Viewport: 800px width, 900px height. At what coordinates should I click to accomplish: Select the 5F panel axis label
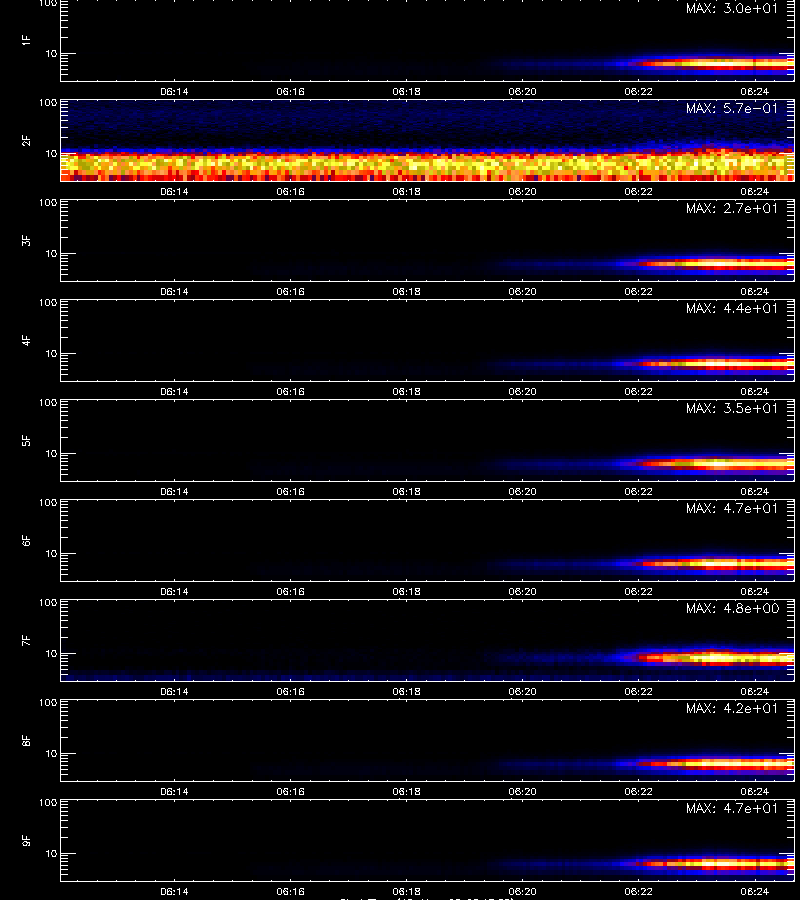coord(26,440)
